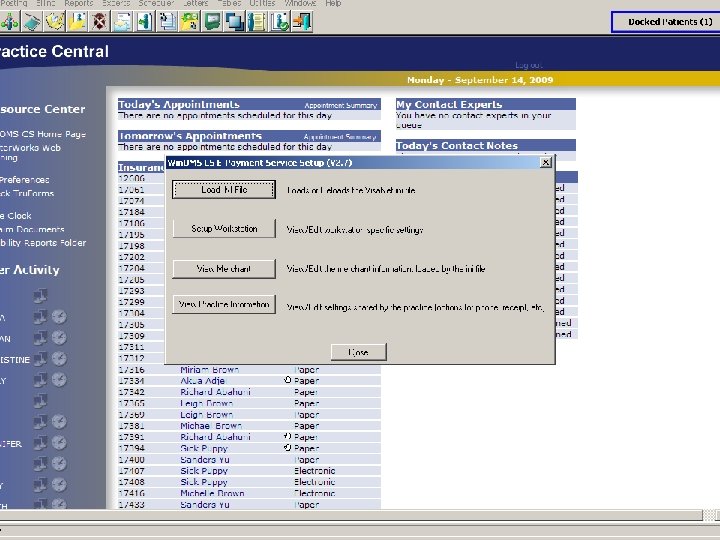Click insurance entry number 17433
Viewport: 720px width, 540px height.
tap(131, 504)
